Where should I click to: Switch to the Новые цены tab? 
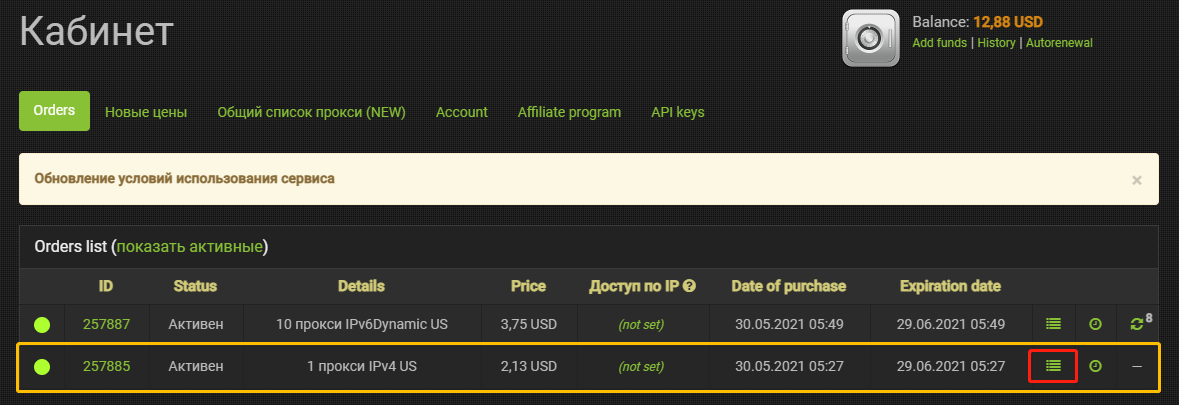click(x=146, y=112)
